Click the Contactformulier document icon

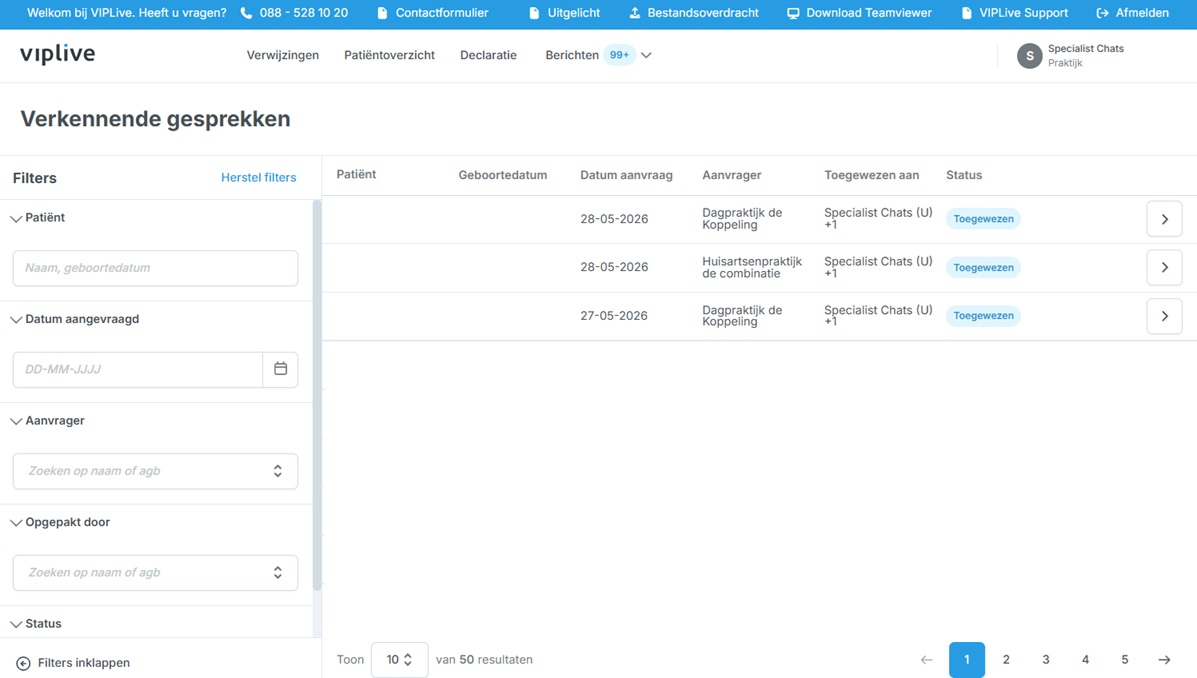pyautogui.click(x=382, y=13)
